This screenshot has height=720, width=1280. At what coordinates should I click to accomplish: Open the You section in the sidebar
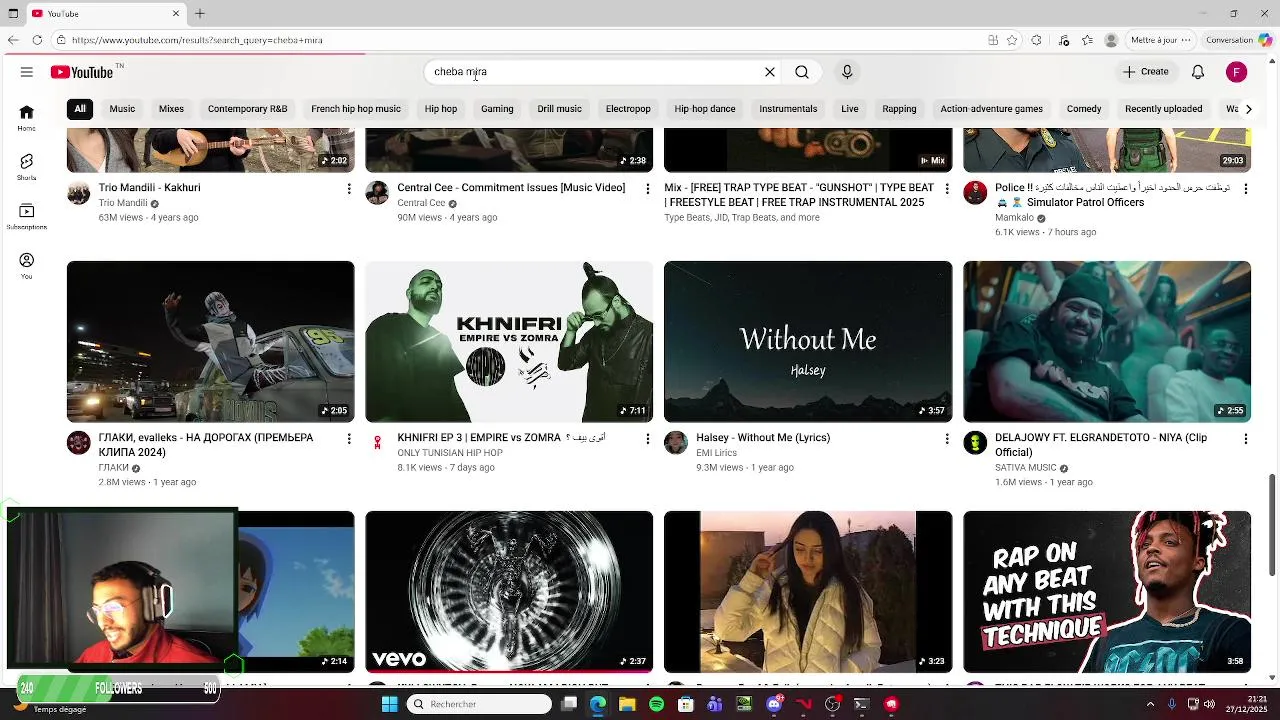pos(27,266)
